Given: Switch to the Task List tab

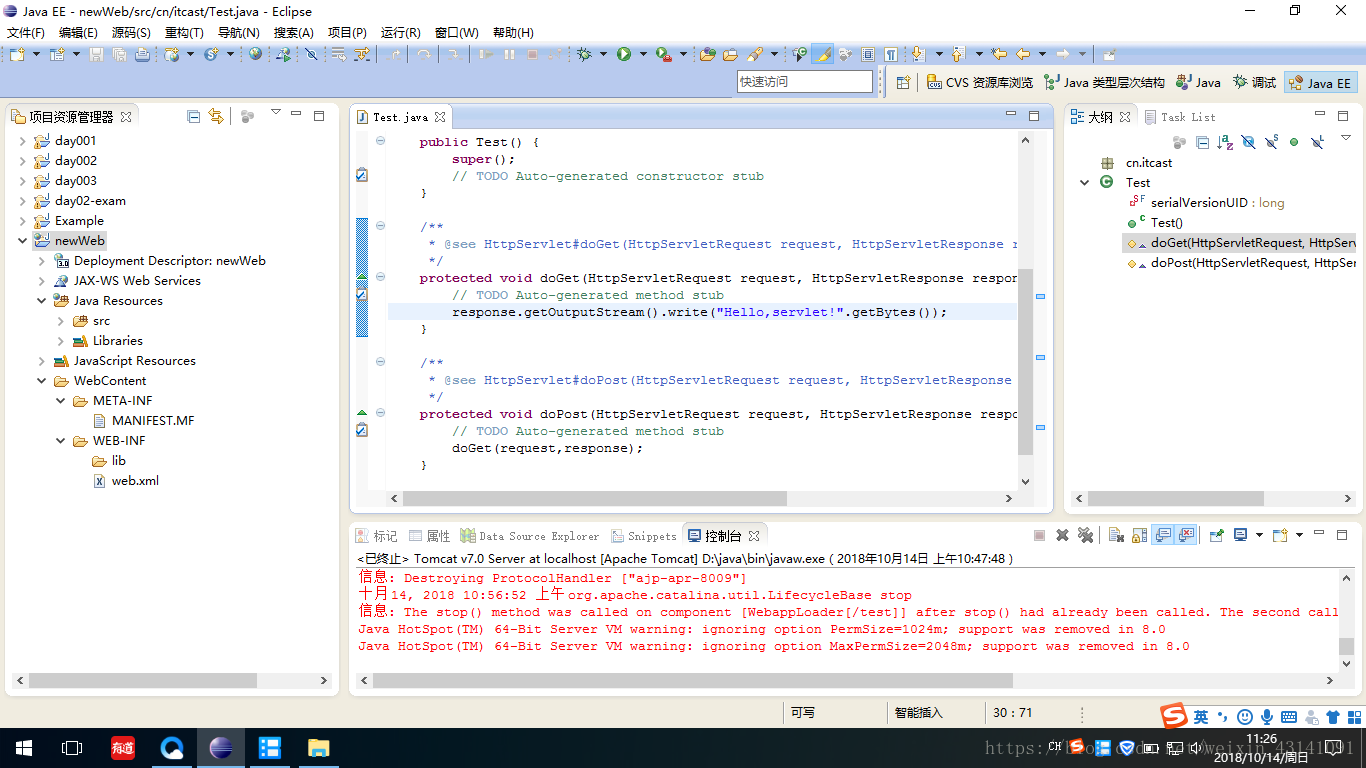Looking at the screenshot, I should (1180, 117).
